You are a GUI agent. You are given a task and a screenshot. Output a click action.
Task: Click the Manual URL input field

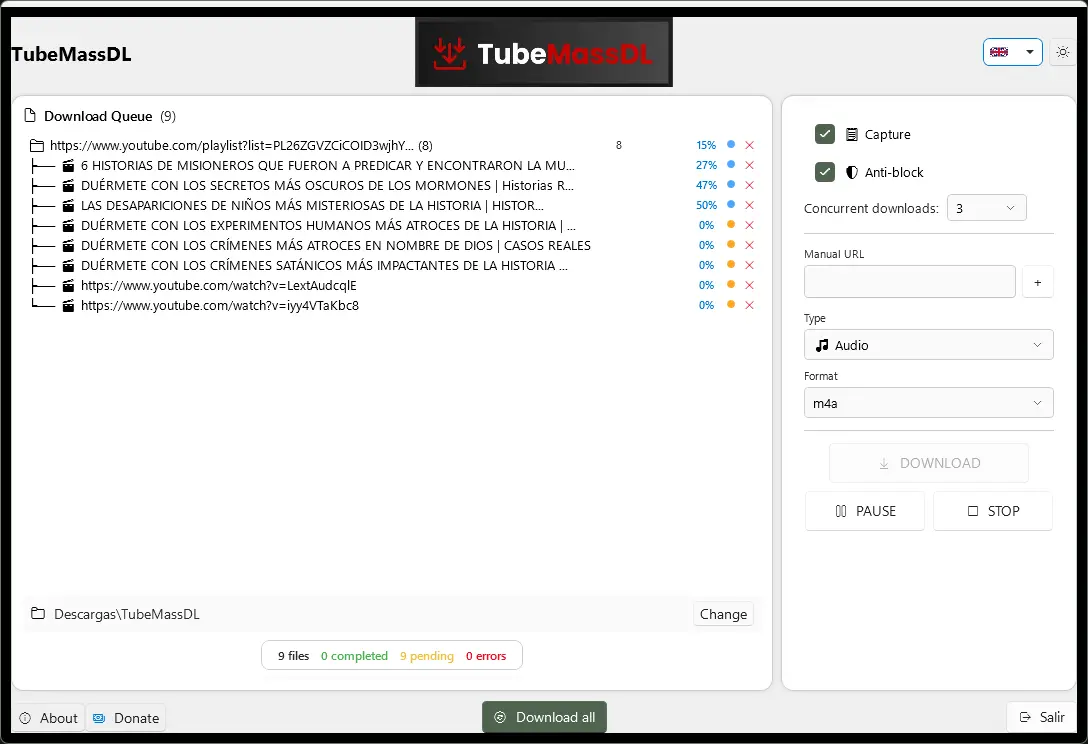pos(910,282)
